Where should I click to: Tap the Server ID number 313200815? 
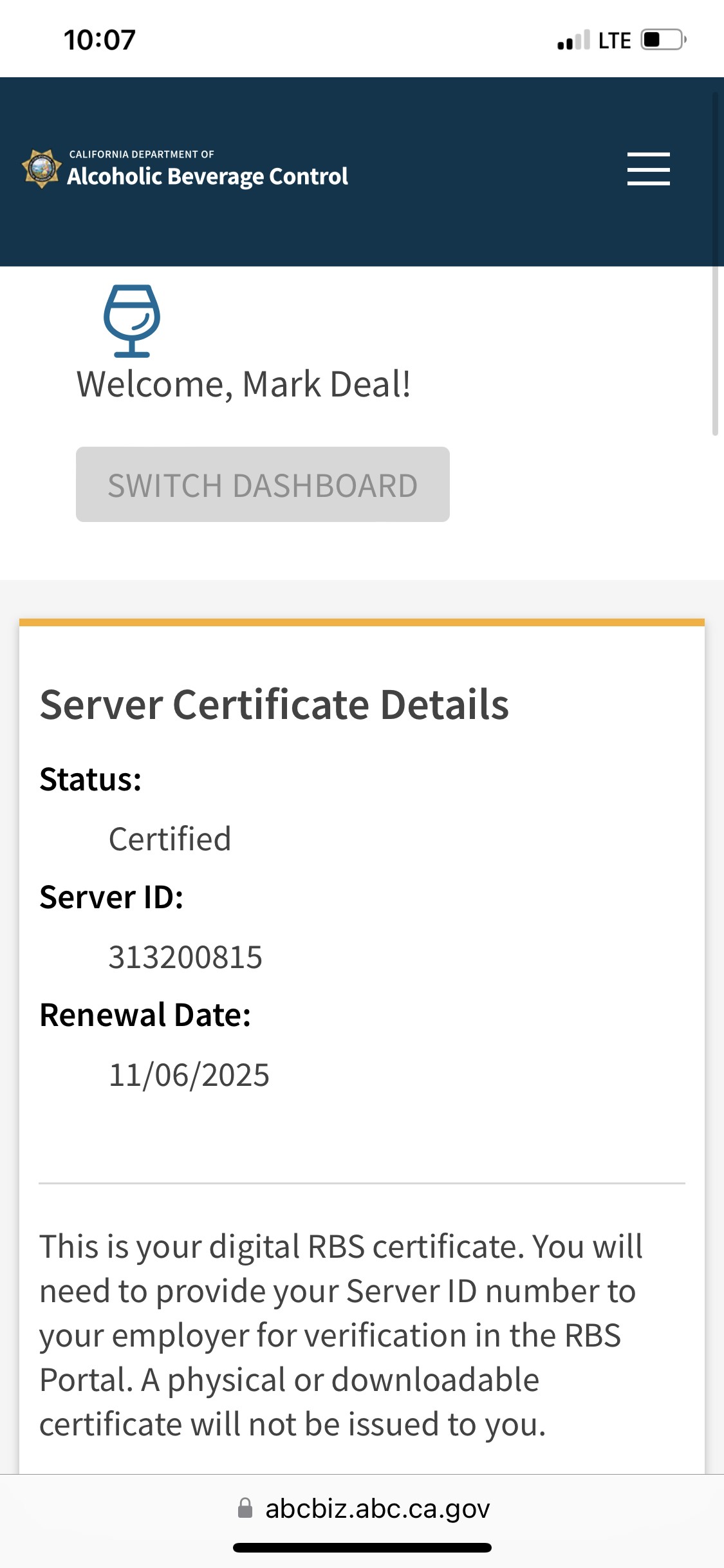(185, 957)
